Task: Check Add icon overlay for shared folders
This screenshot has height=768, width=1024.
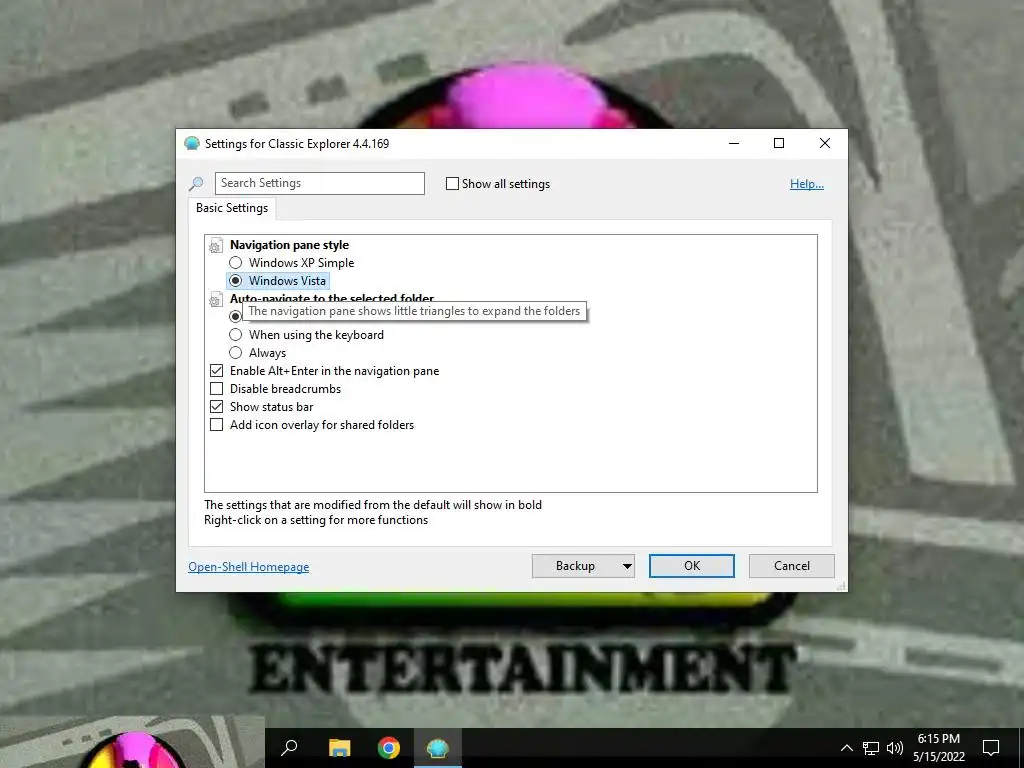Action: 217,424
